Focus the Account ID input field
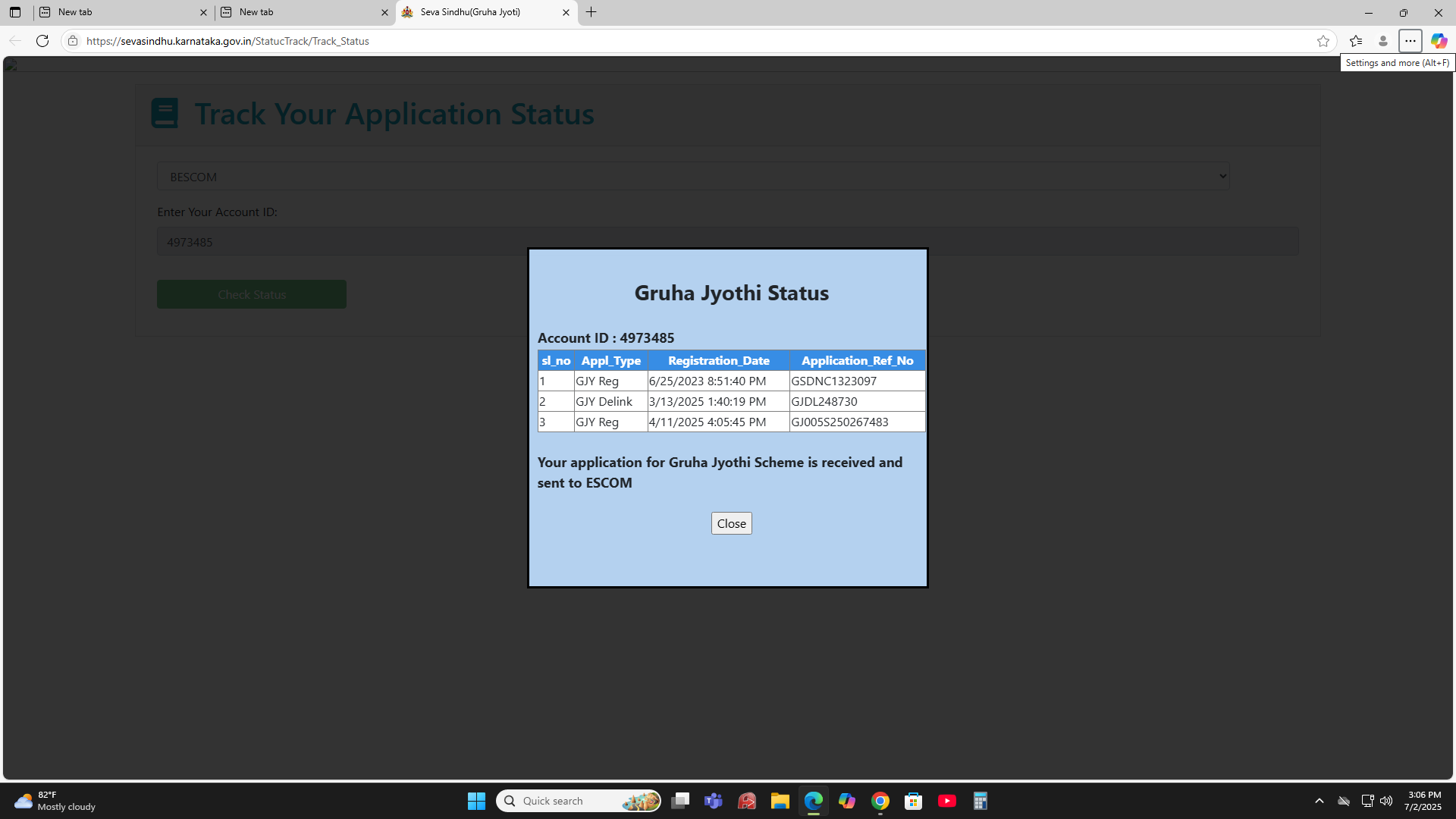 tap(727, 242)
